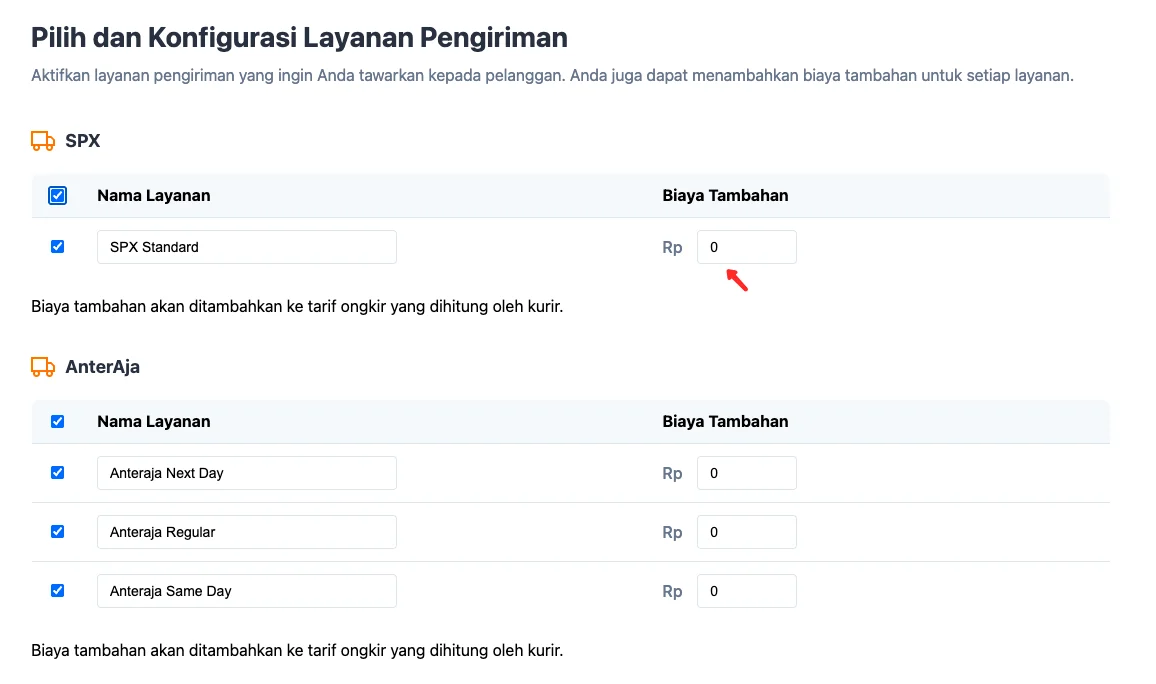Click the Rp label beside SPX Standard fee
This screenshot has height=684, width=1156.
pos(672,246)
